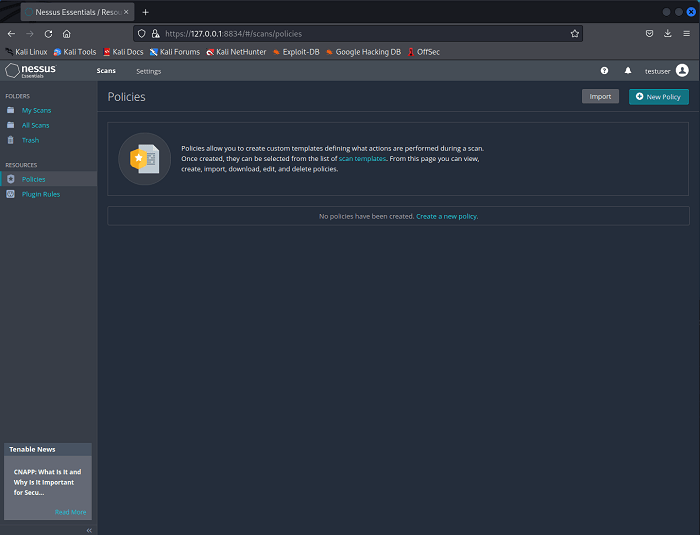Open the Exploit-DB bookmark

pos(296,52)
